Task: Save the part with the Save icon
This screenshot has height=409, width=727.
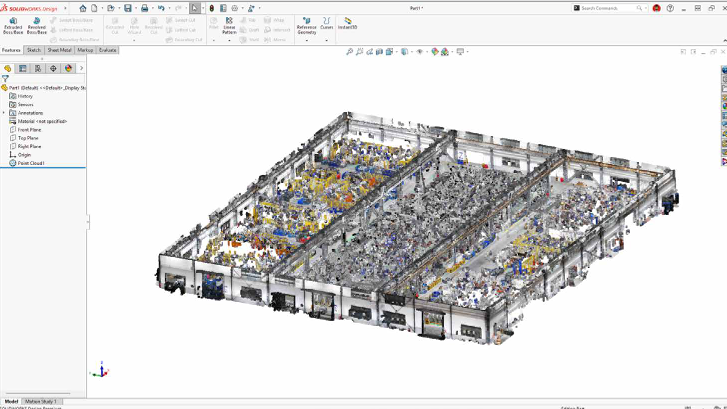Action: coord(128,8)
